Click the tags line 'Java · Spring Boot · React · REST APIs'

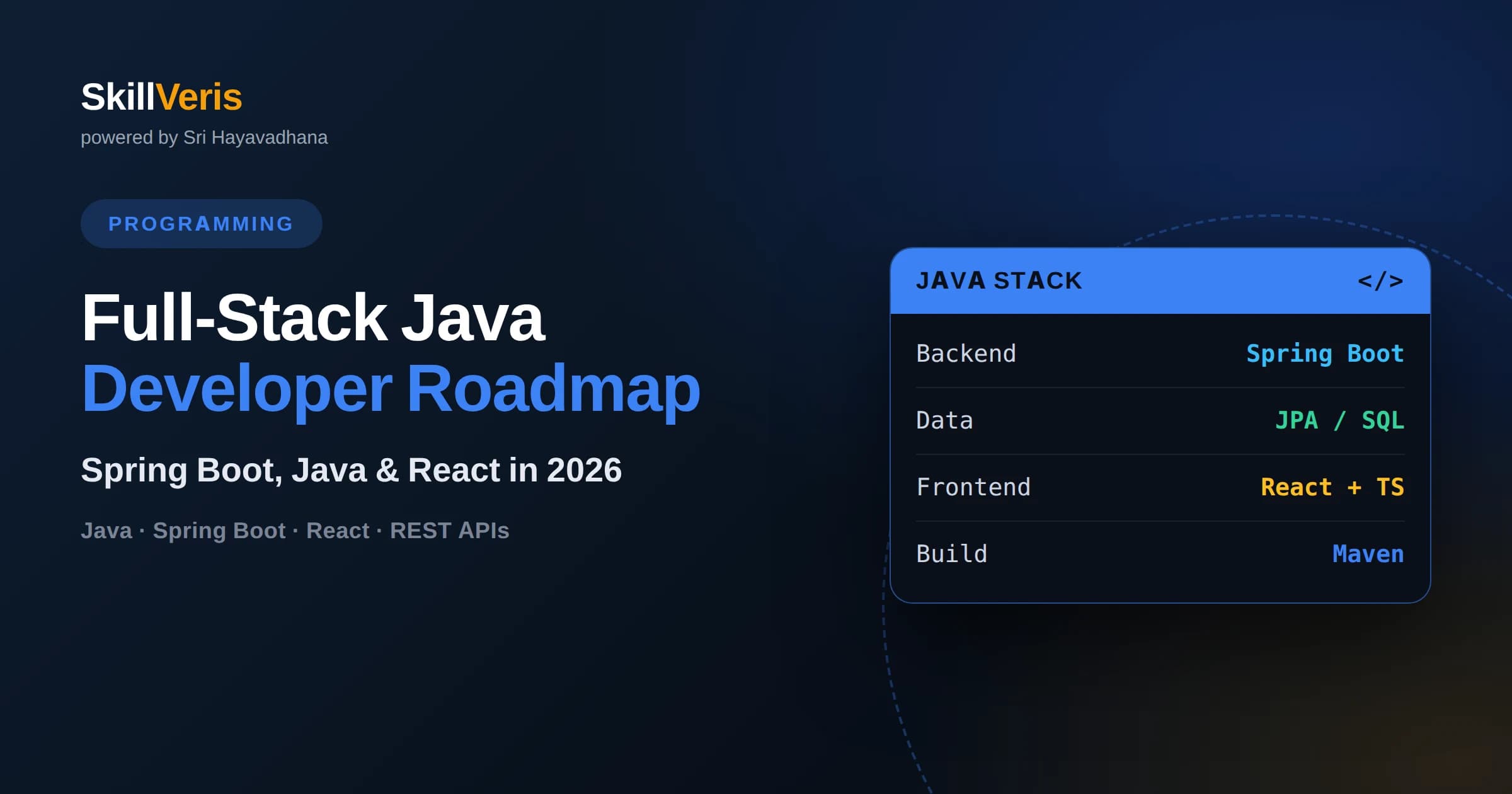click(295, 531)
